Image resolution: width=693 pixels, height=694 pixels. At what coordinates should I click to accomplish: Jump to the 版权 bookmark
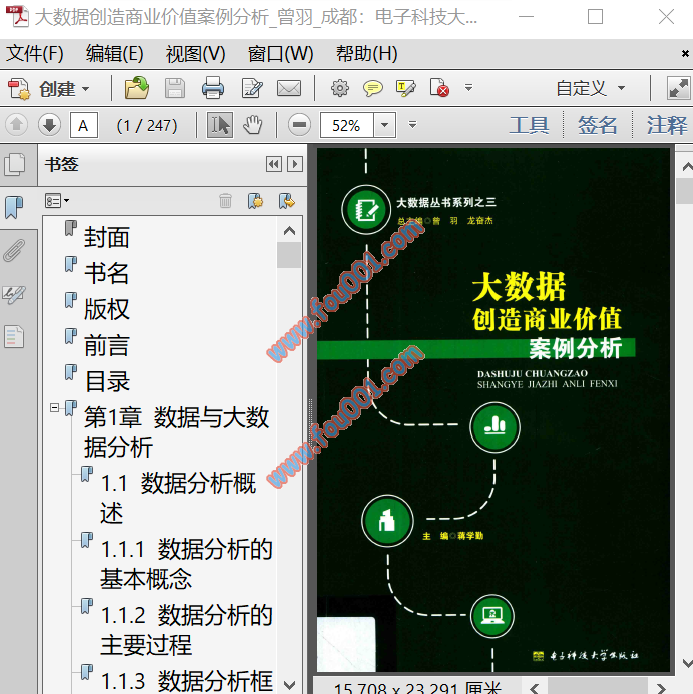coord(107,309)
